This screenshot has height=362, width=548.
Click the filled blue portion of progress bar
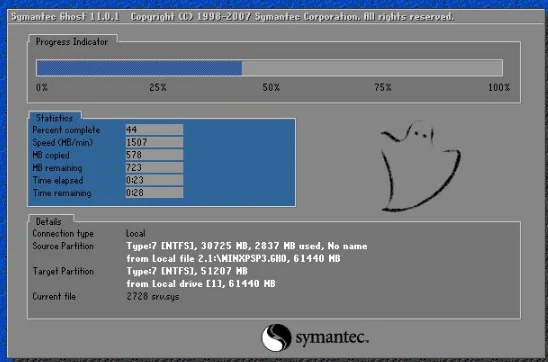139,68
